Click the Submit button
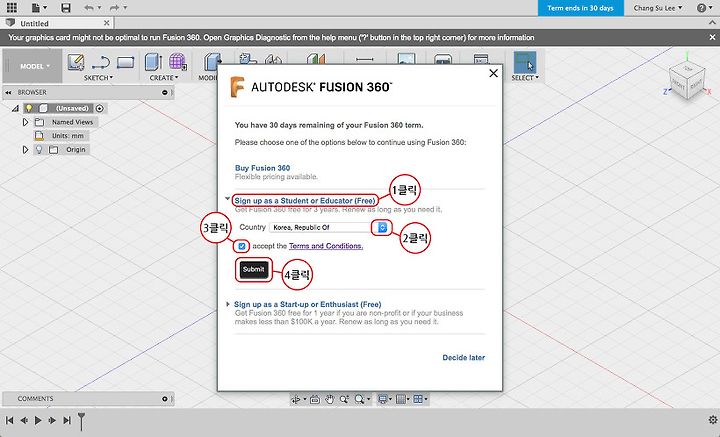 (x=253, y=269)
